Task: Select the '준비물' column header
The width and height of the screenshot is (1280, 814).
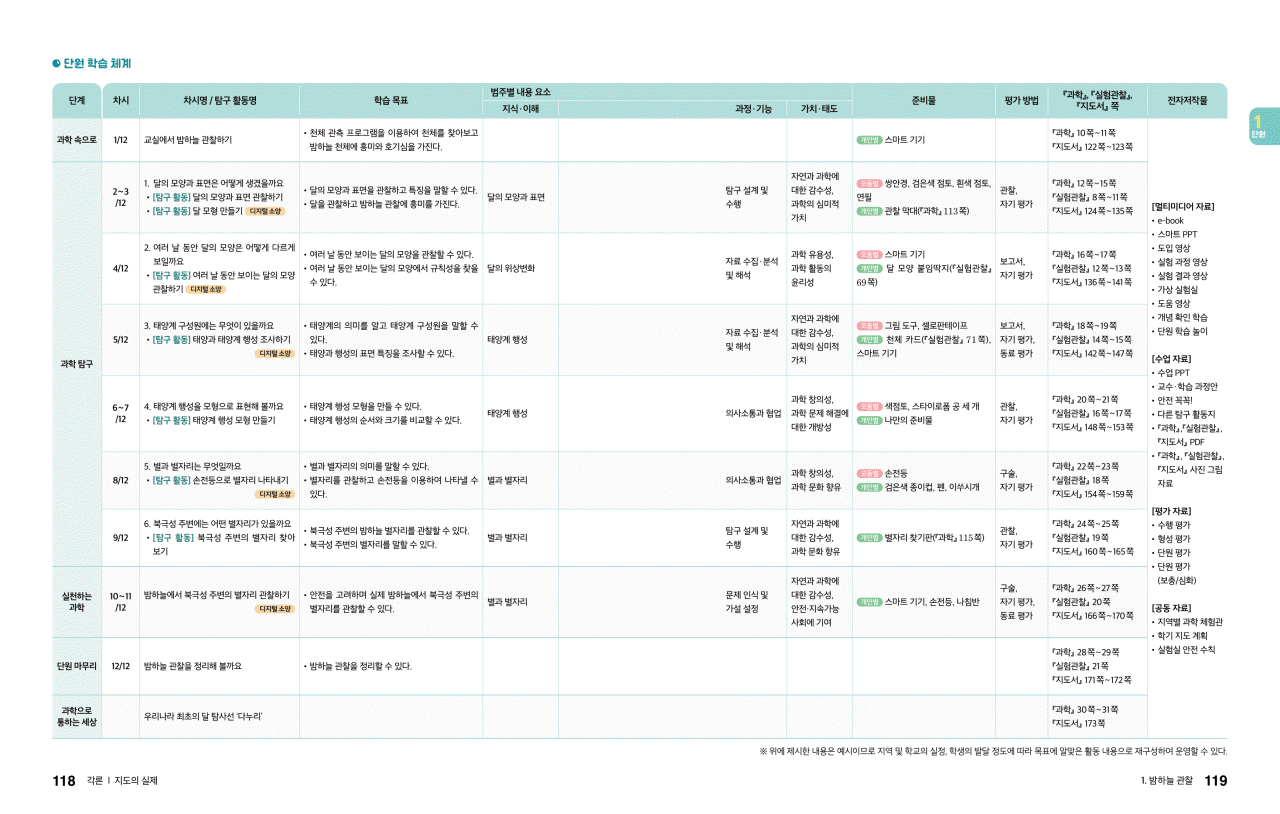Action: coord(923,101)
